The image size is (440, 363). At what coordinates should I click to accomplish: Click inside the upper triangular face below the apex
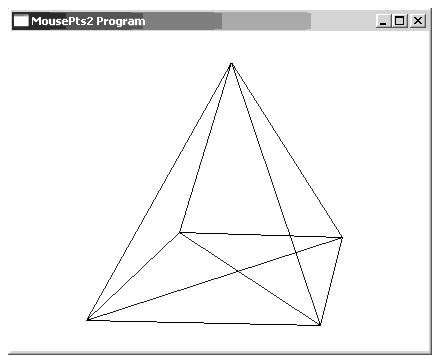[x=230, y=167]
